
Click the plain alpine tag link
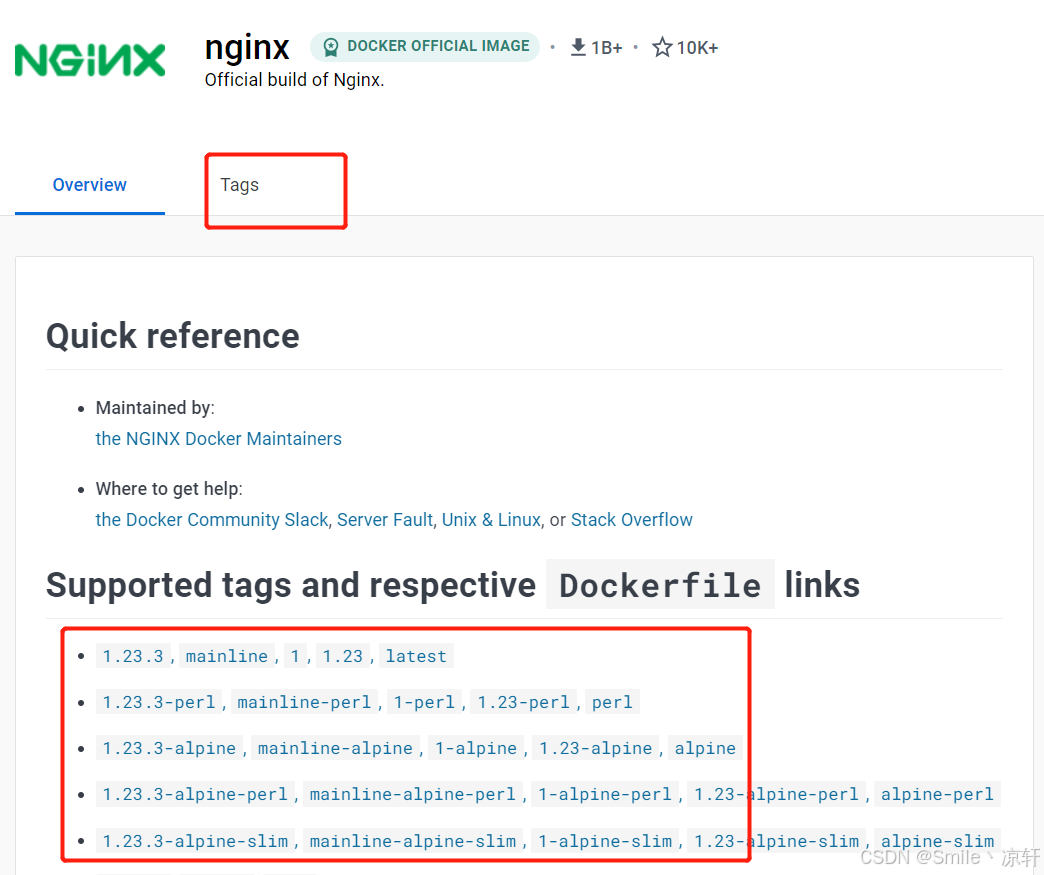click(x=705, y=748)
